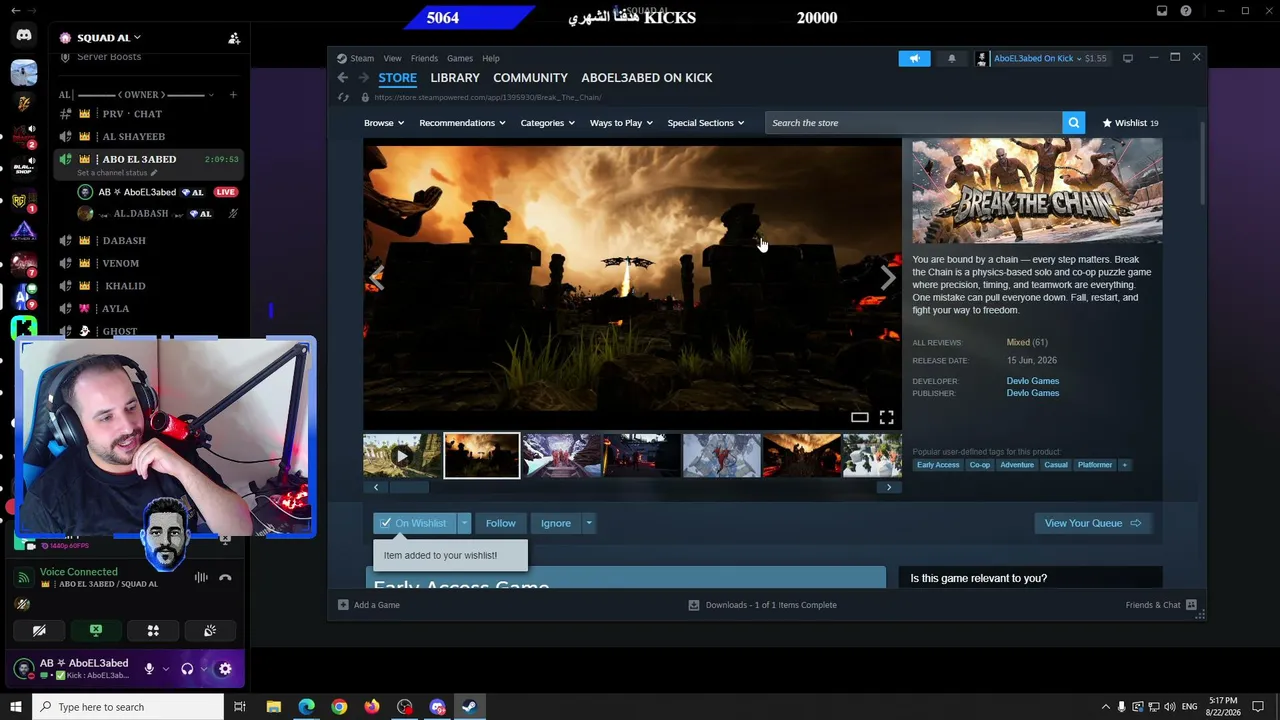Image resolution: width=1280 pixels, height=720 pixels.
Task: Deafen Discord headphones
Action: coord(187,669)
